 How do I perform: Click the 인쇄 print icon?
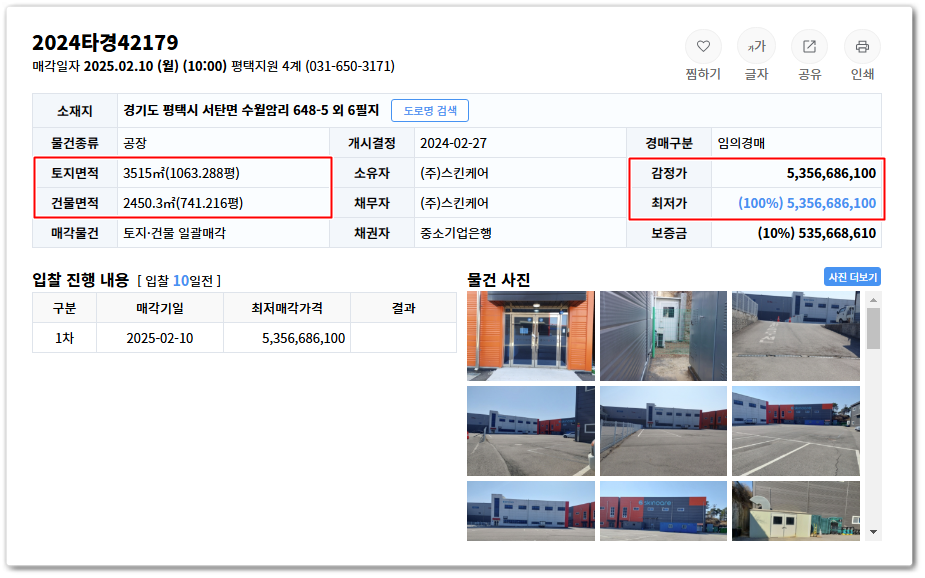click(862, 47)
